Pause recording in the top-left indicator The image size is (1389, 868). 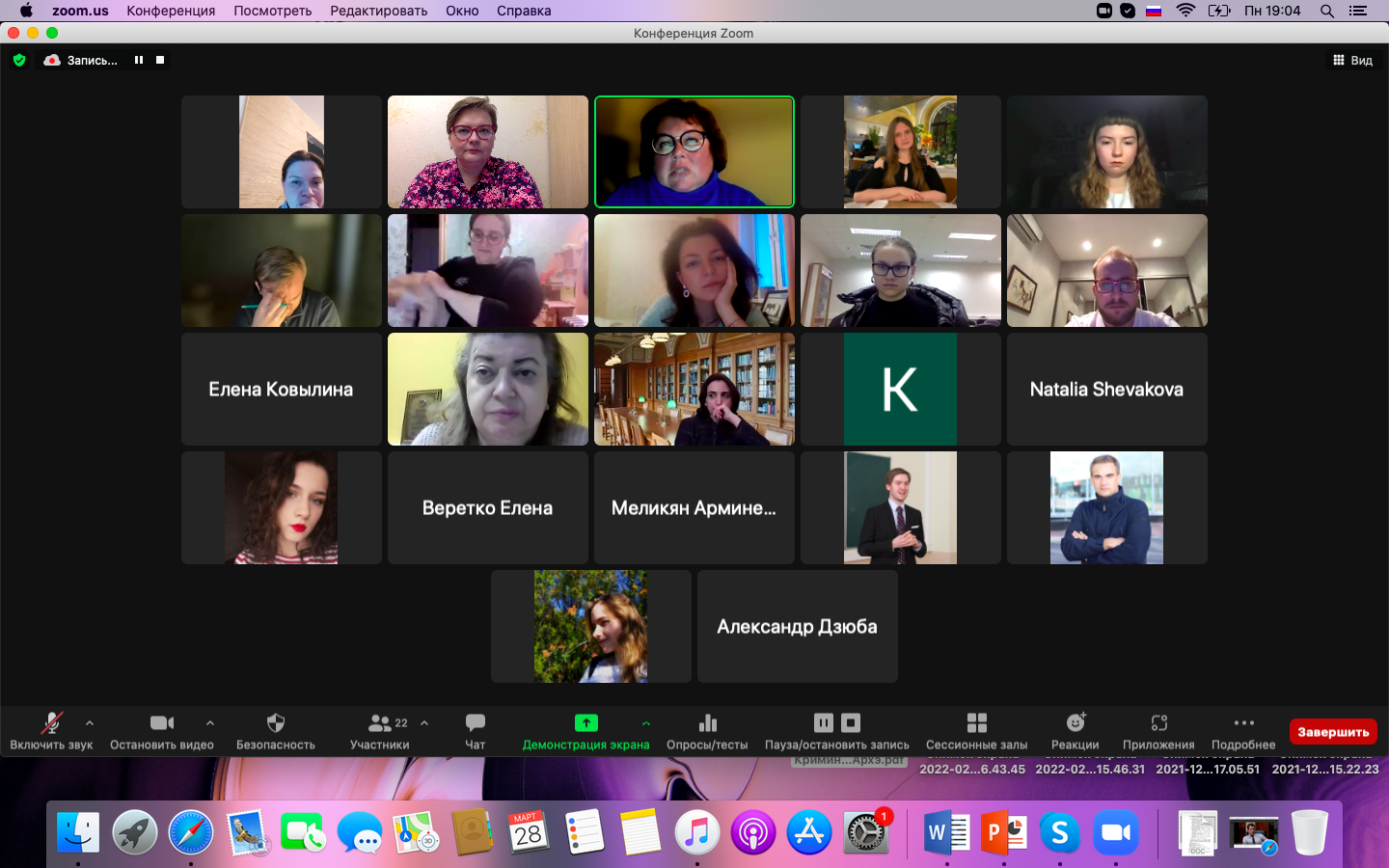(139, 60)
